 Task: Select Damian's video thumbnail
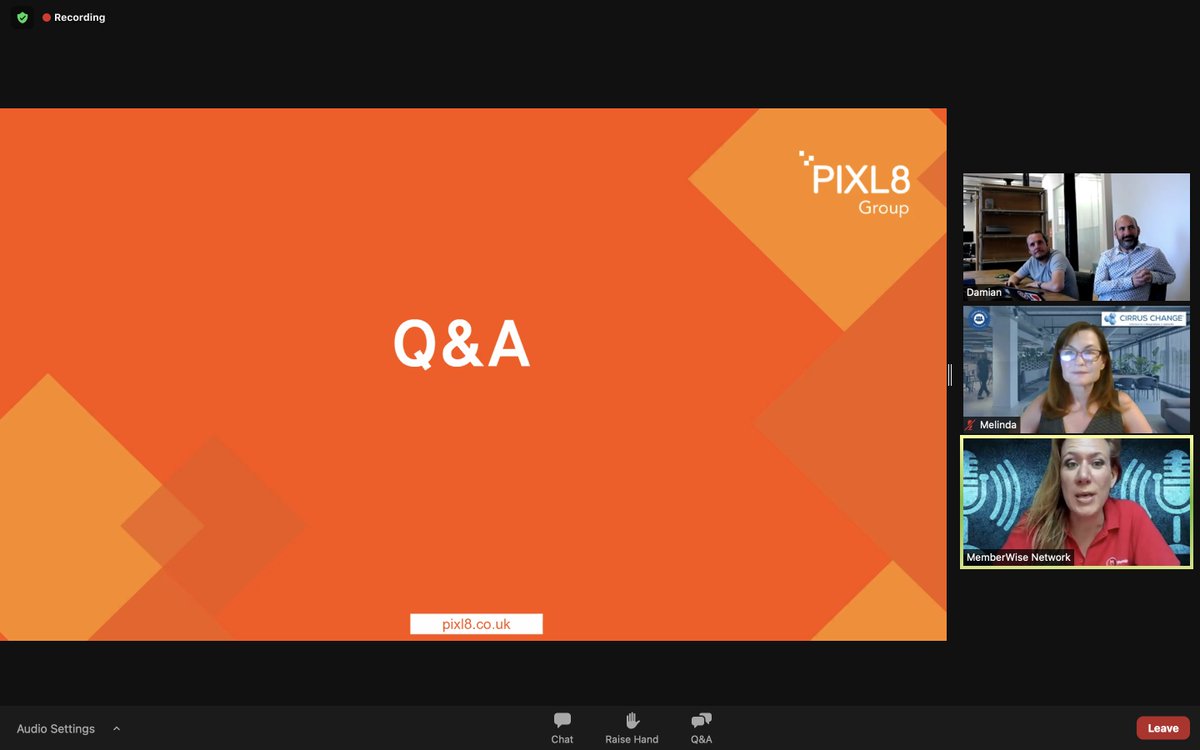pyautogui.click(x=1076, y=237)
